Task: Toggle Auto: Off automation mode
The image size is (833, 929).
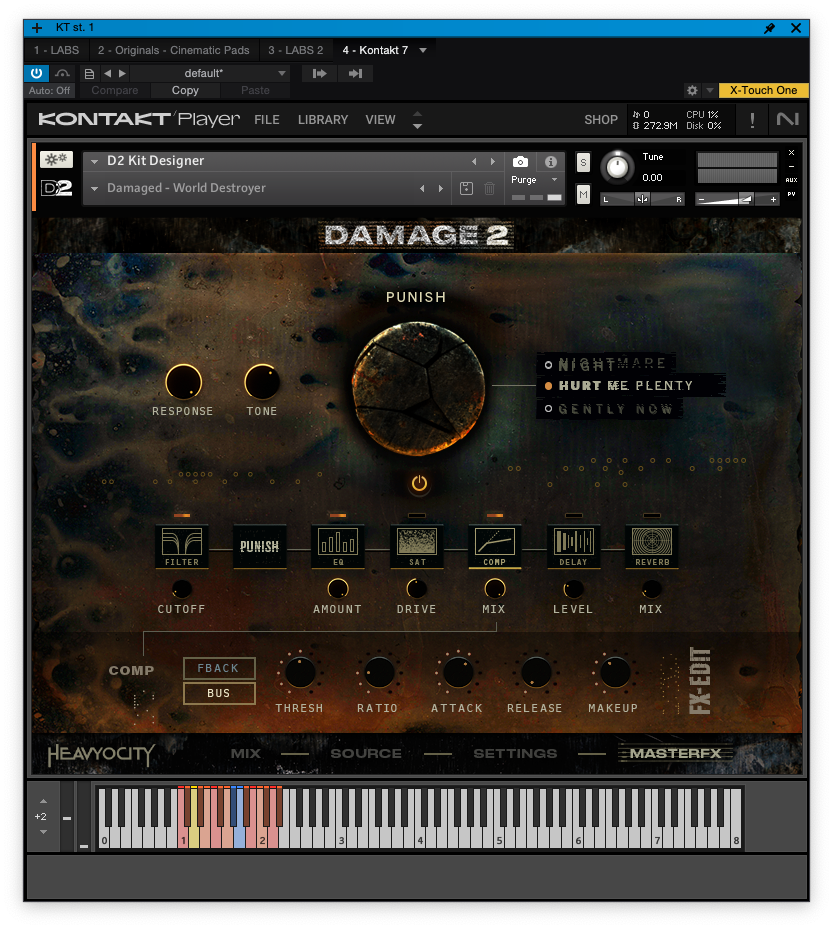Action: click(x=50, y=91)
